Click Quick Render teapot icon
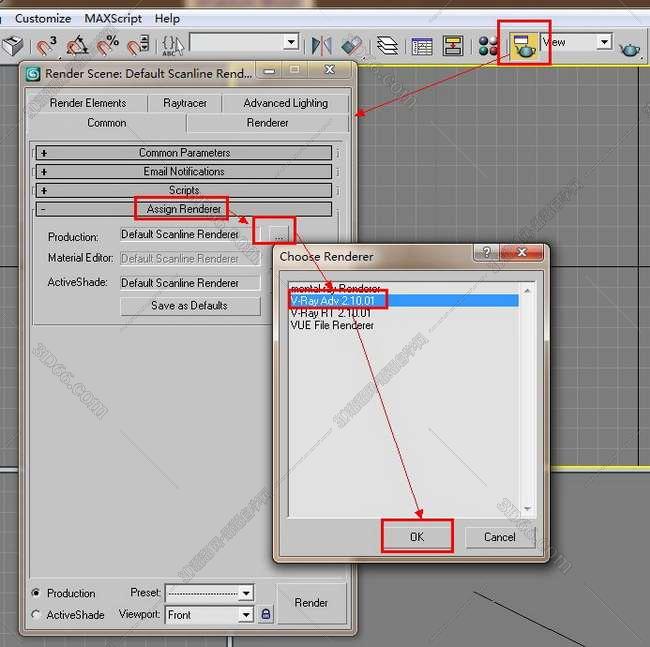Screen dimensions: 650x647 [x=630, y=49]
